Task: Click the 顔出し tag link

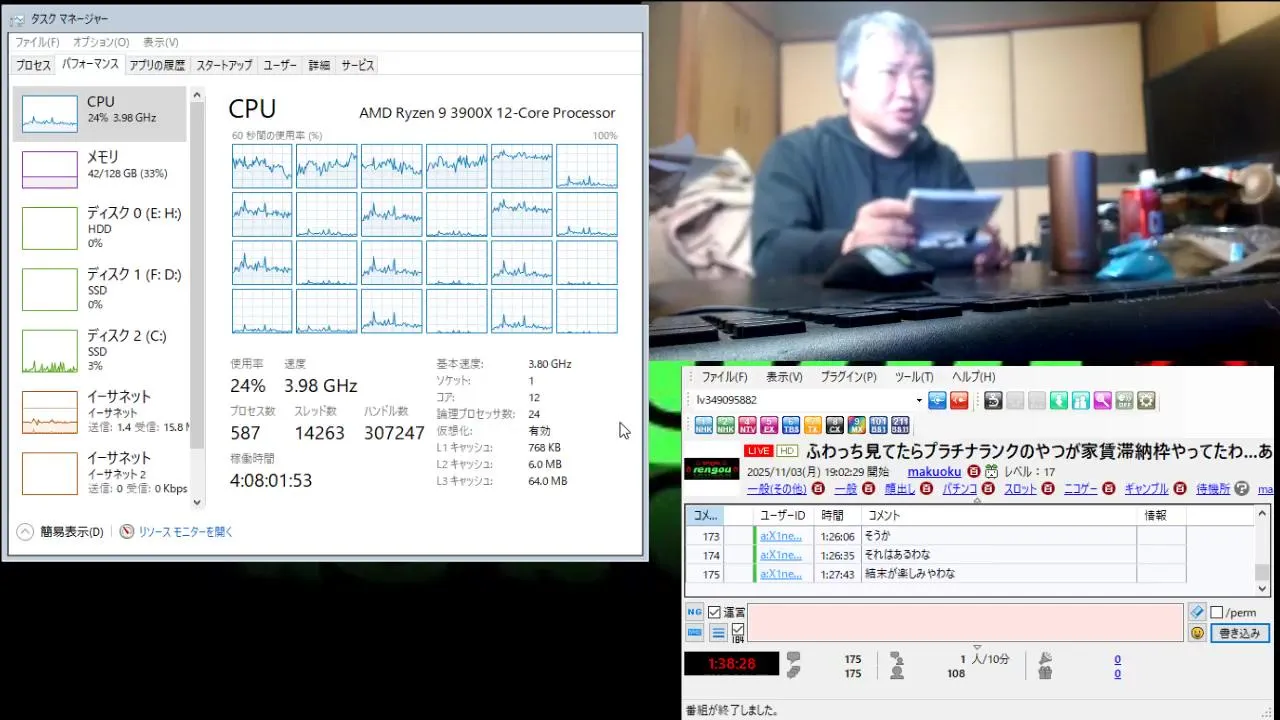Action: click(899, 489)
